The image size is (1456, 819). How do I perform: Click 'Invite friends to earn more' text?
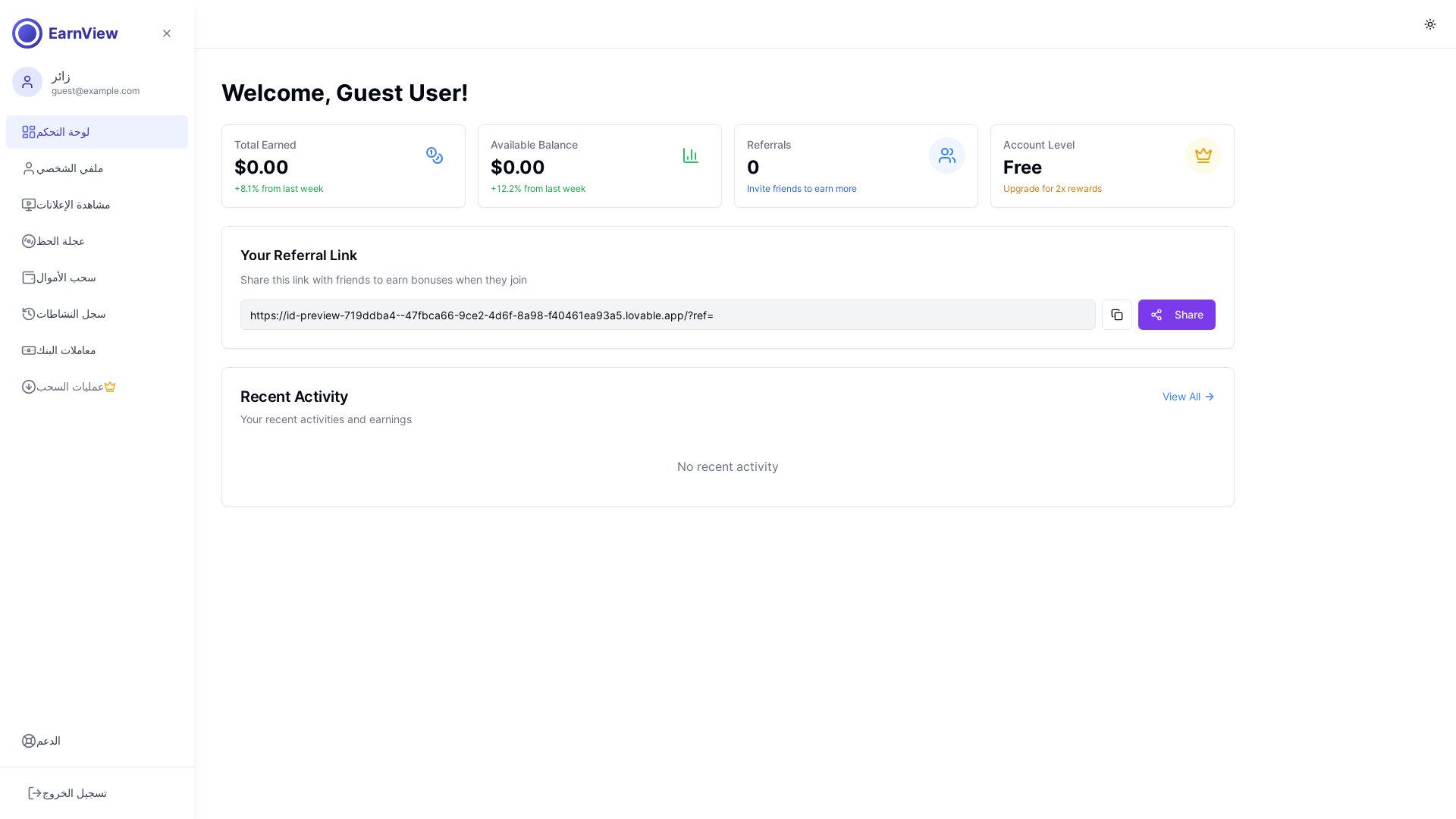(802, 189)
